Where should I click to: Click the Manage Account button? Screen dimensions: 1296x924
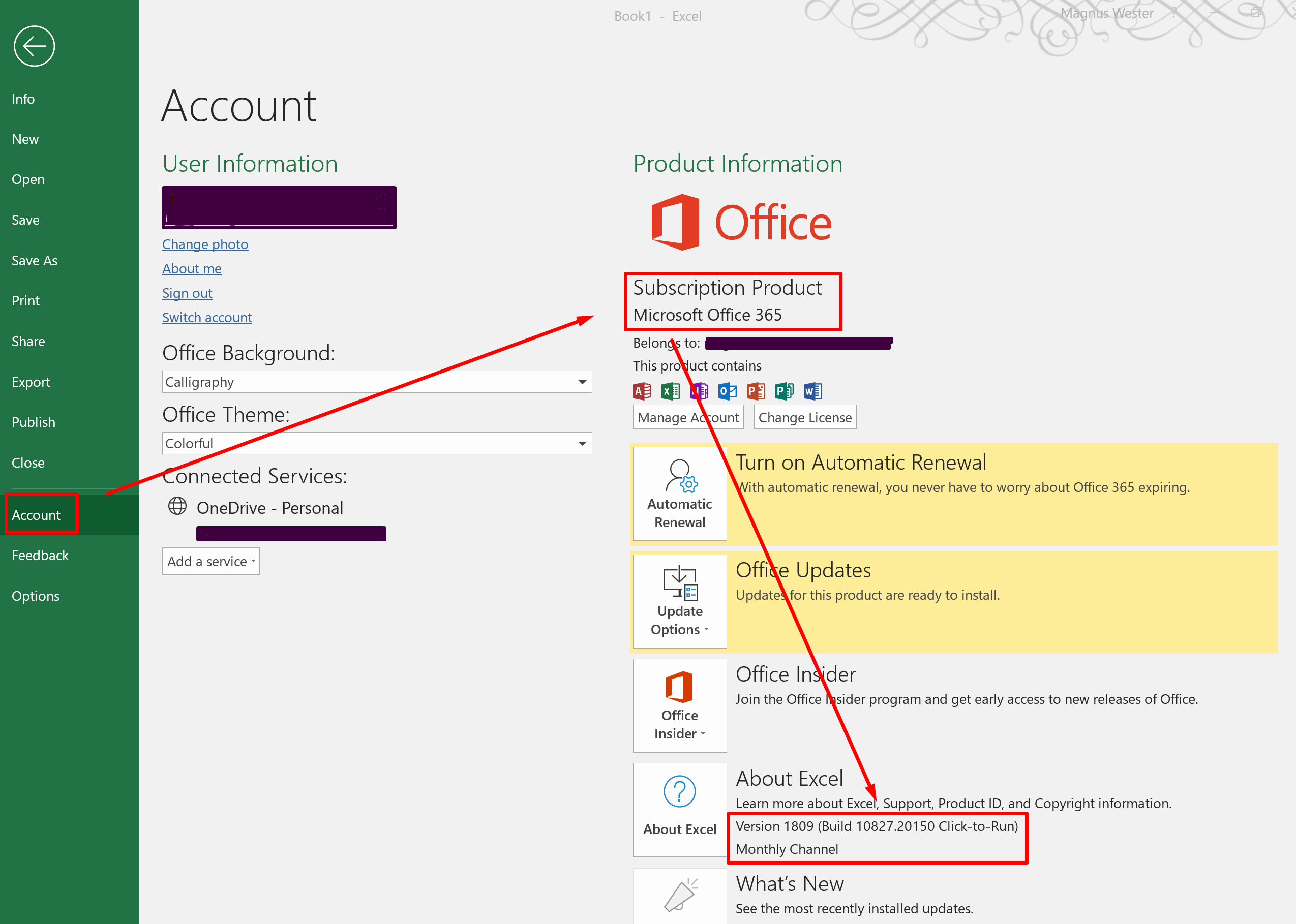[687, 417]
